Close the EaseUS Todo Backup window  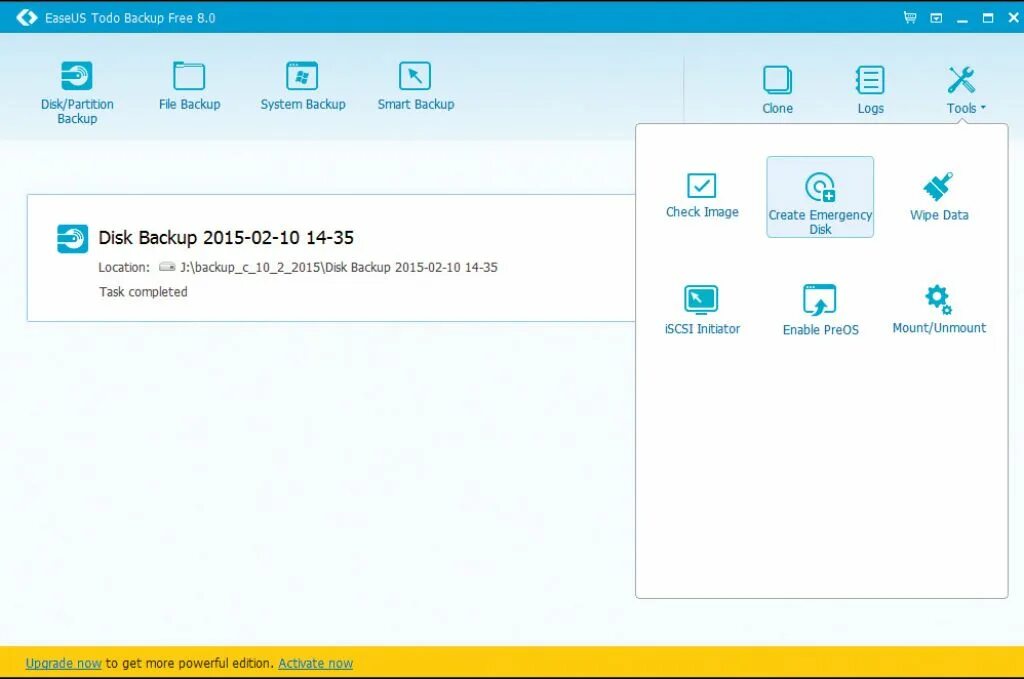1014,18
